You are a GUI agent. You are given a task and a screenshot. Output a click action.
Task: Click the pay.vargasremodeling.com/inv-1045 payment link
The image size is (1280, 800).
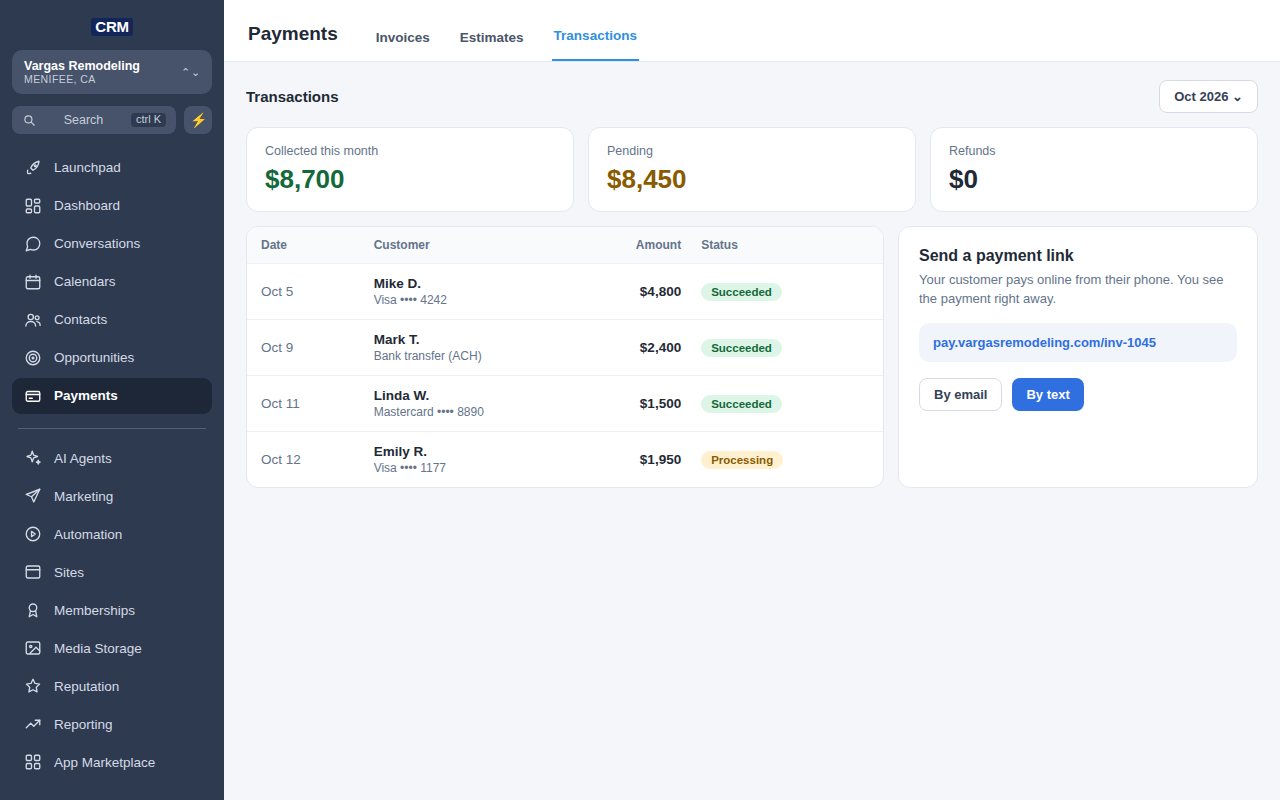1044,343
